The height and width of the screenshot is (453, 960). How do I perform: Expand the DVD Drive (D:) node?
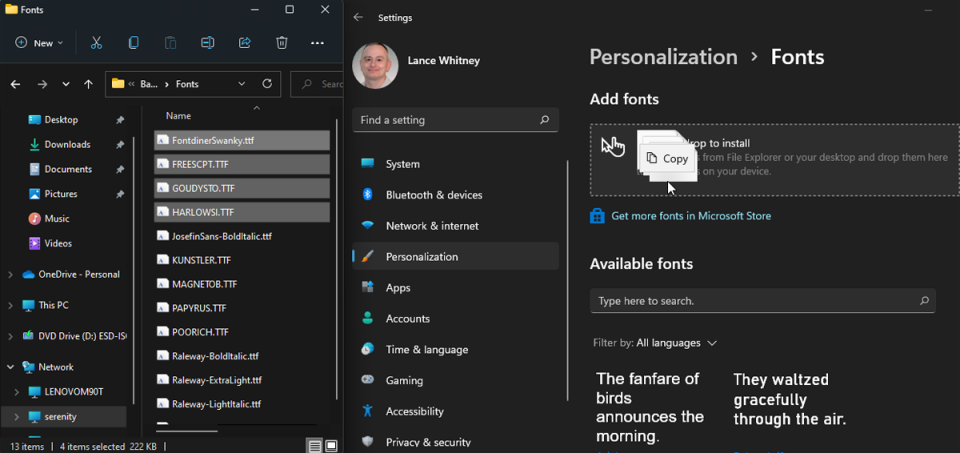10,336
